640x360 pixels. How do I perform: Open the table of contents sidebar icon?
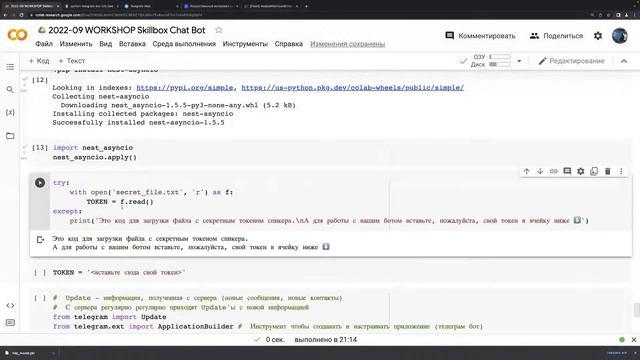(10, 67)
